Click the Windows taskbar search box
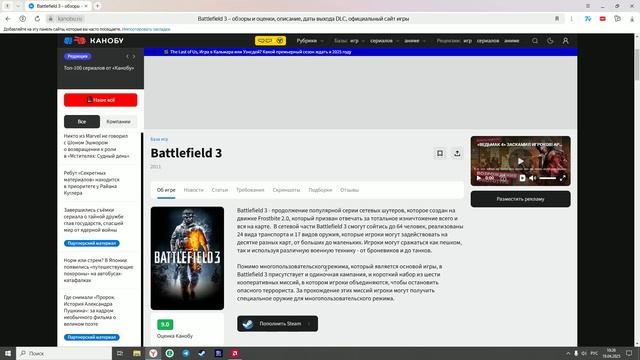Viewport: 640px width, 360px height. click(64, 353)
